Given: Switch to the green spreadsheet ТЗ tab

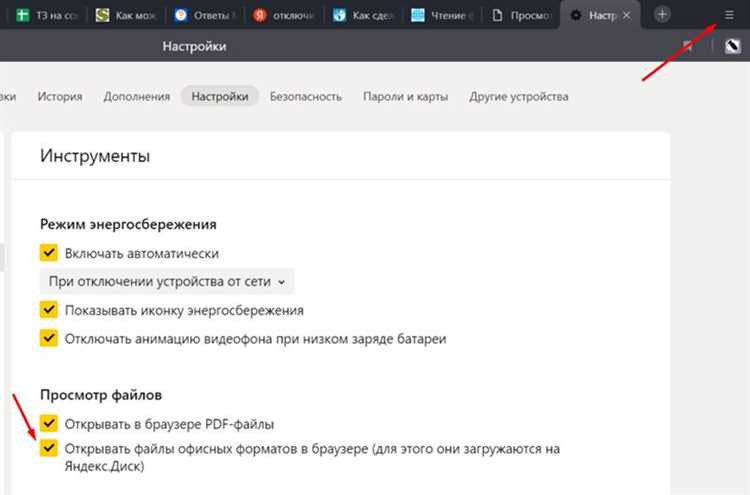Looking at the screenshot, I should [x=42, y=16].
